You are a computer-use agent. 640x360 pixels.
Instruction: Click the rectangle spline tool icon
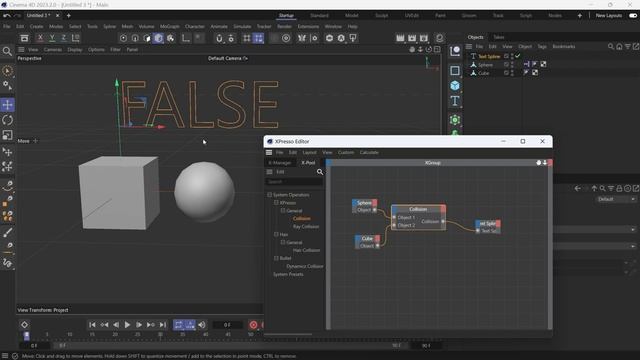tap(455, 71)
